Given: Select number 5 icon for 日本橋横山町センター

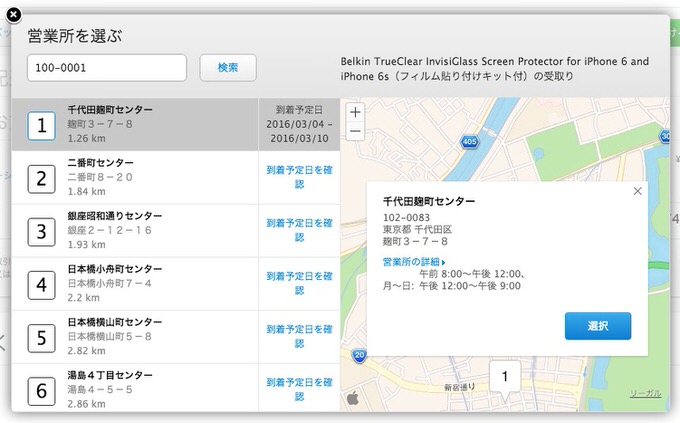Looking at the screenshot, I should 41,338.
